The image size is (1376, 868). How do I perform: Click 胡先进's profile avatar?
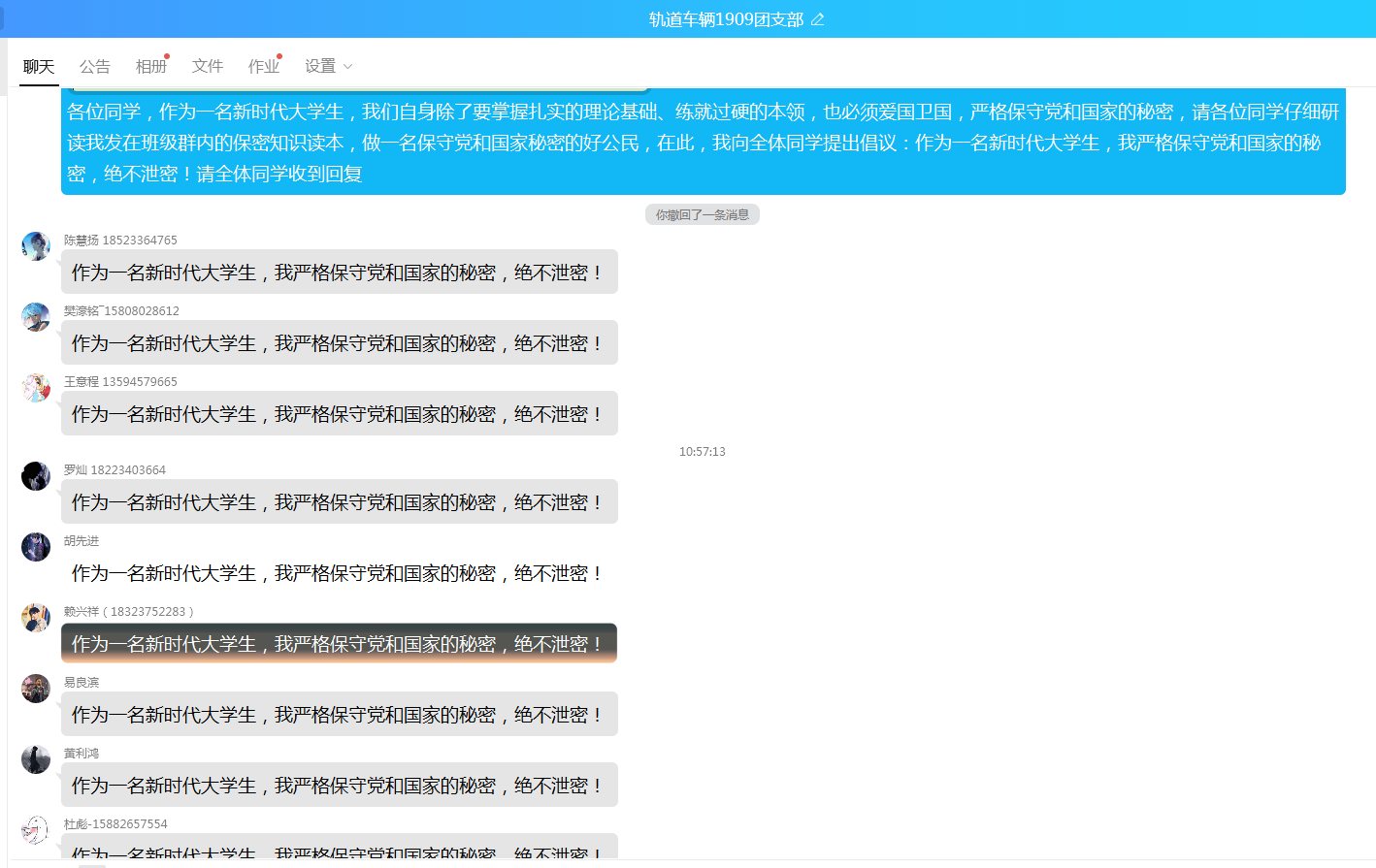coord(36,547)
